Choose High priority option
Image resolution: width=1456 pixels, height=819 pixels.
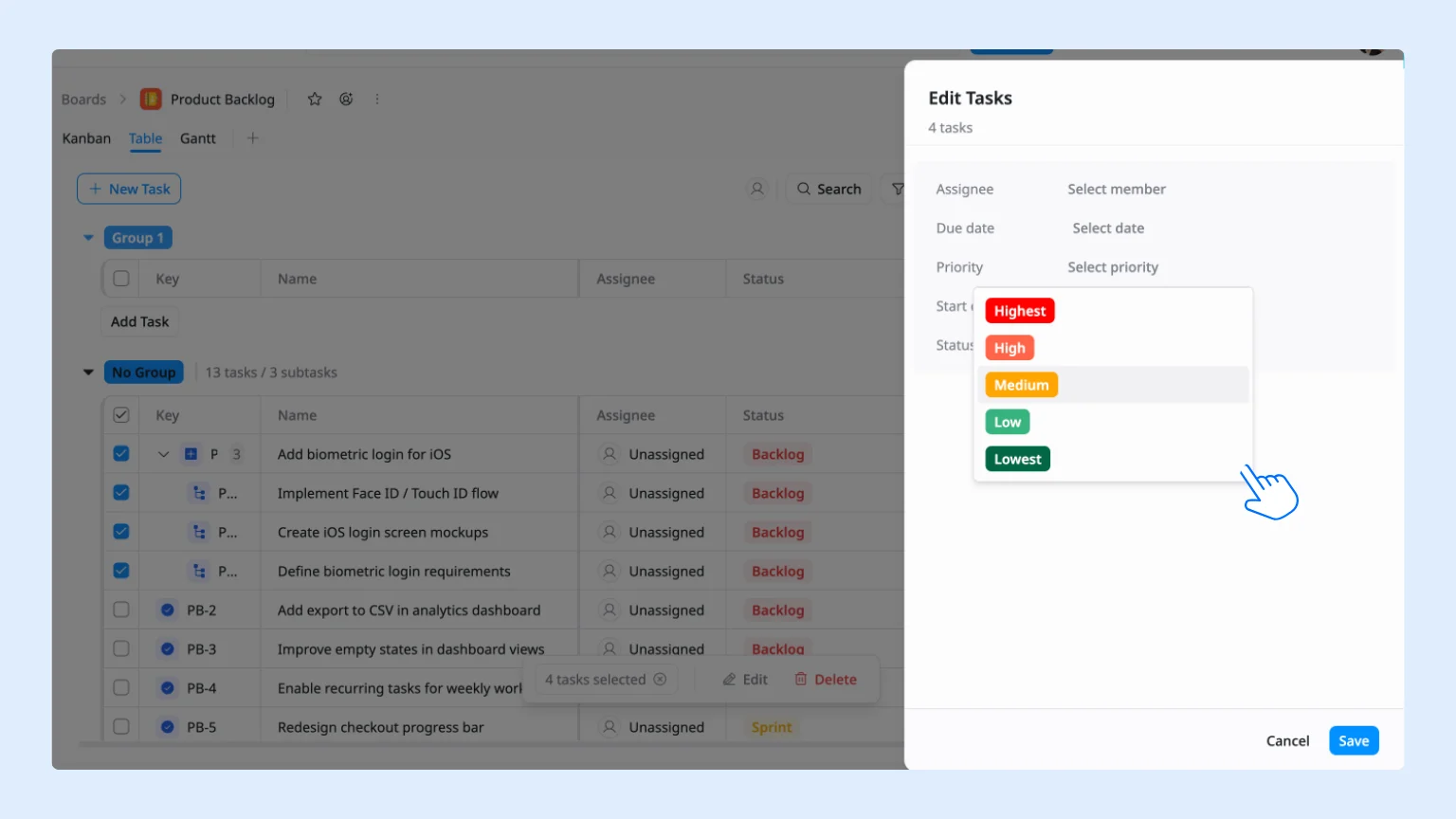tap(1010, 348)
